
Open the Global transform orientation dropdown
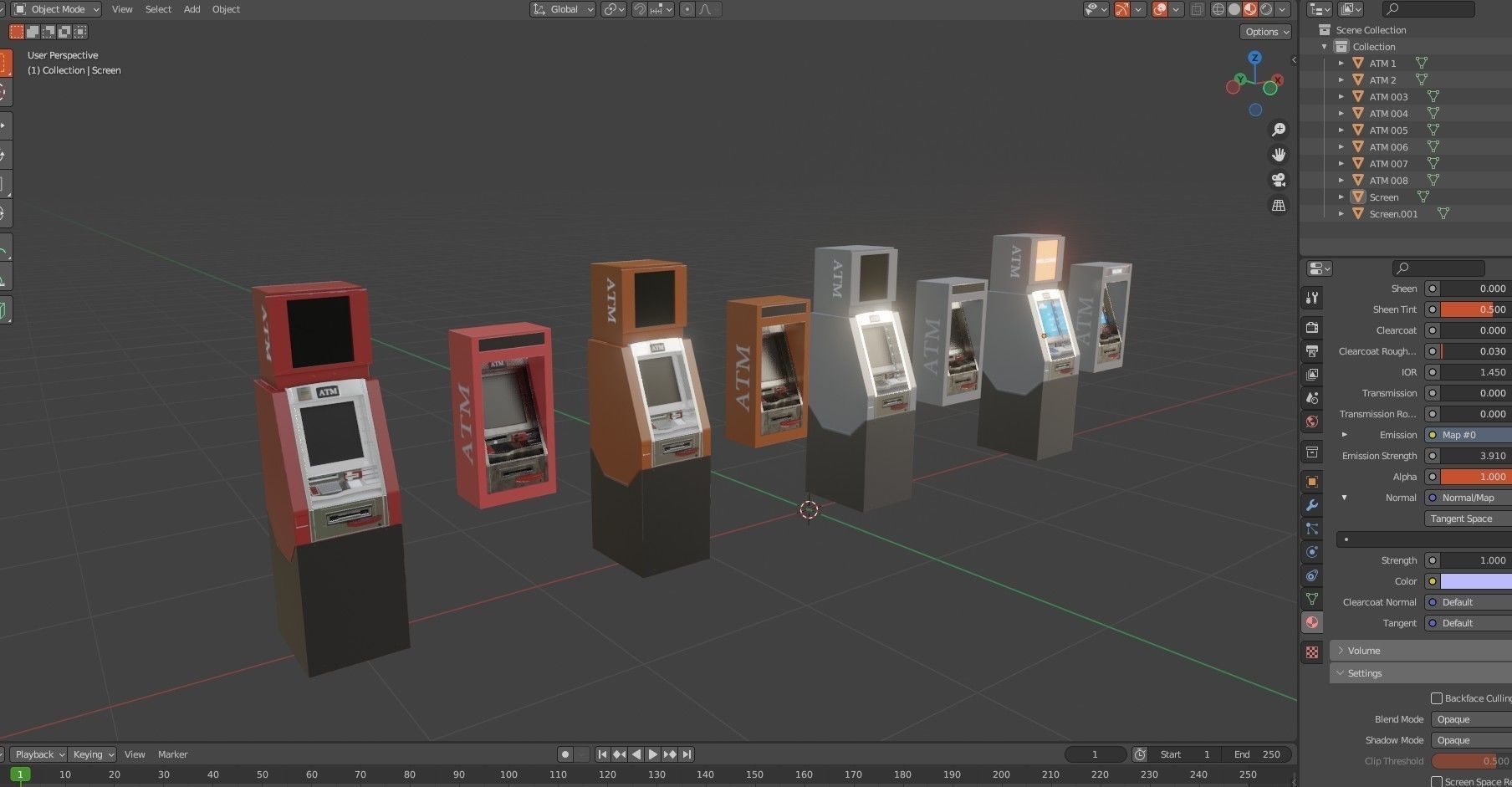click(563, 9)
